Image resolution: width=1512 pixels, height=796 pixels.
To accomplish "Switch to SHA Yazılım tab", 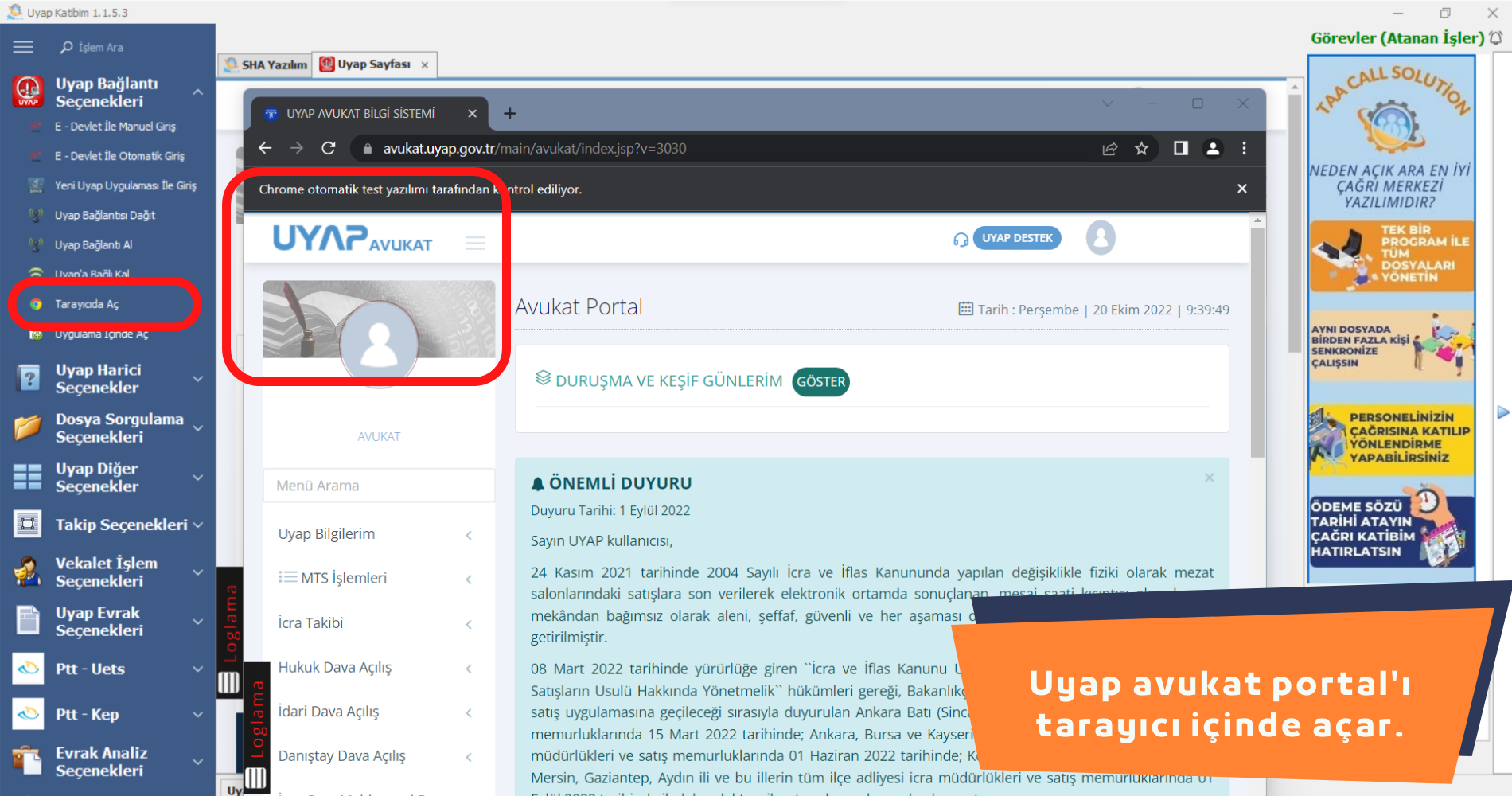I will [266, 64].
